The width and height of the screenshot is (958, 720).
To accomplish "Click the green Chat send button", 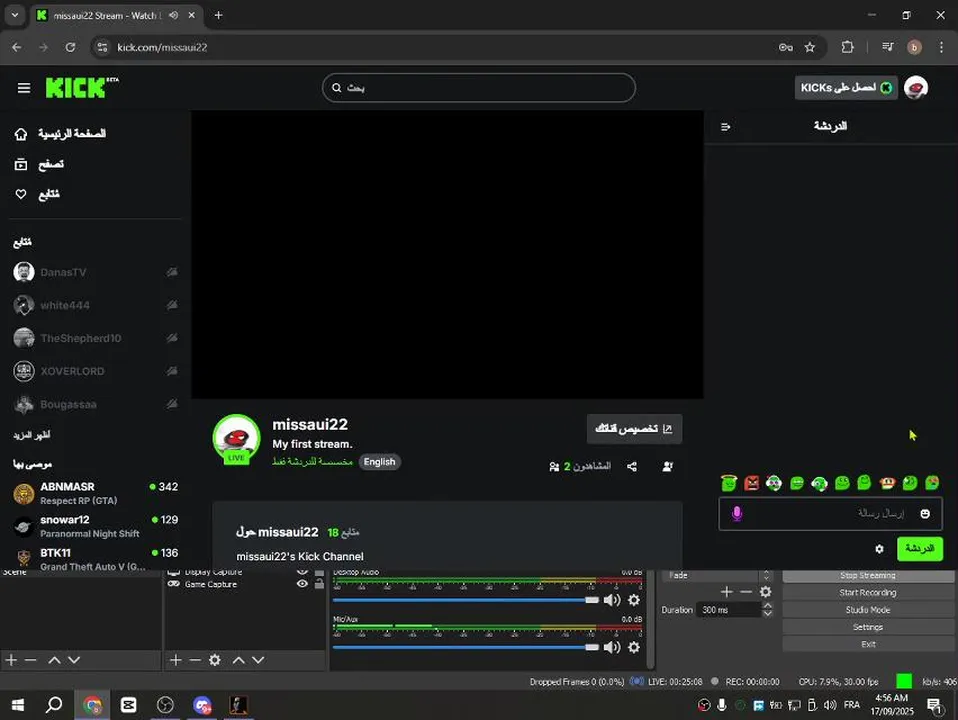I will (x=920, y=549).
